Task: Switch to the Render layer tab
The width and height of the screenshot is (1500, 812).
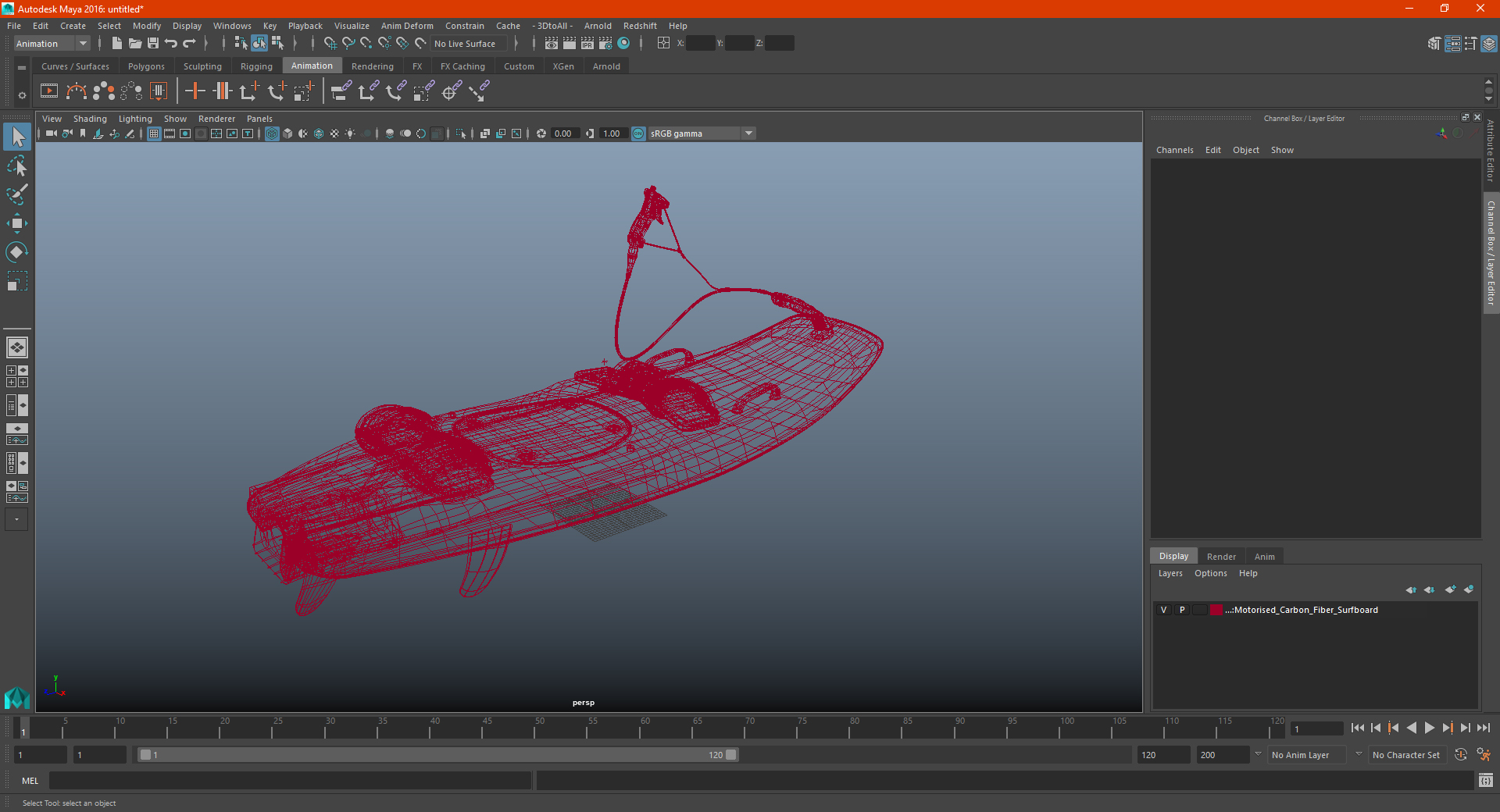Action: click(1220, 557)
